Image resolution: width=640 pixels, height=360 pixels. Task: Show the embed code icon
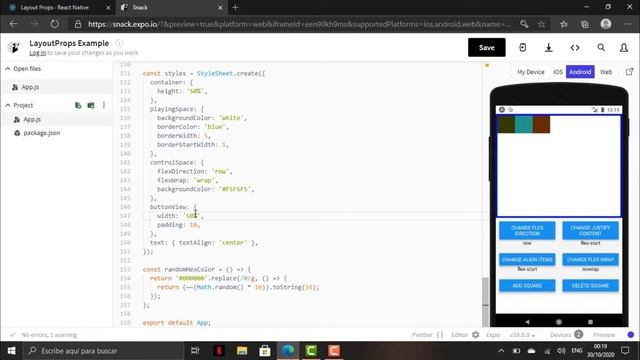click(575, 47)
